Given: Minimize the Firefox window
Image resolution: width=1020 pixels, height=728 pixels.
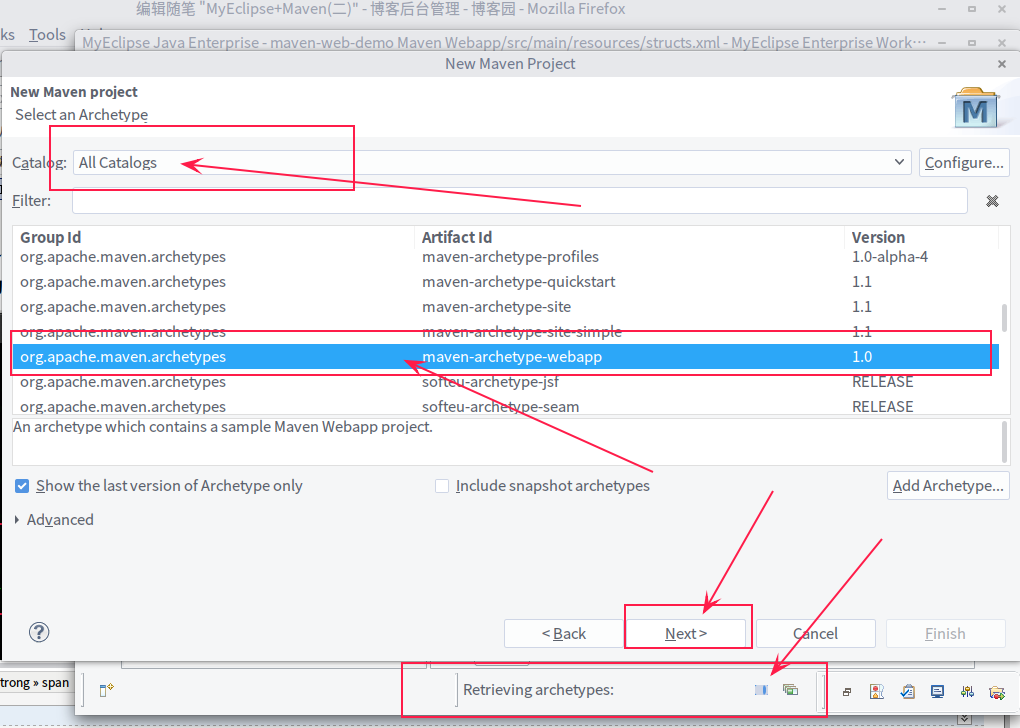Looking at the screenshot, I should [x=942, y=9].
